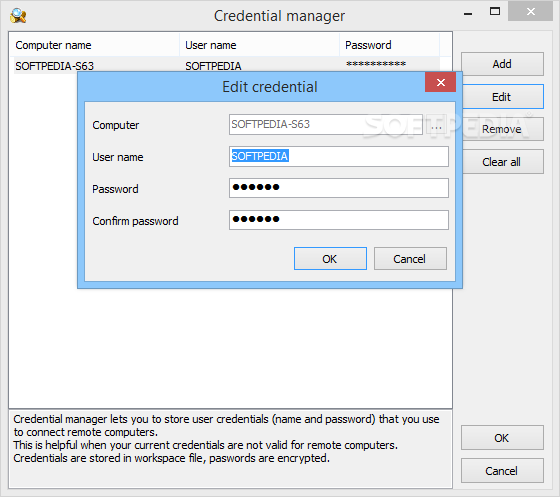
Task: Click Cancel in Credential manager window
Action: [502, 471]
